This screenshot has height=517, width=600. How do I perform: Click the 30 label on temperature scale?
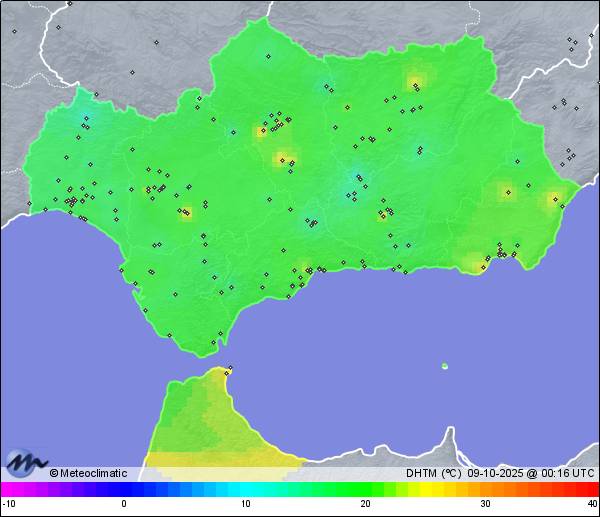tap(485, 504)
